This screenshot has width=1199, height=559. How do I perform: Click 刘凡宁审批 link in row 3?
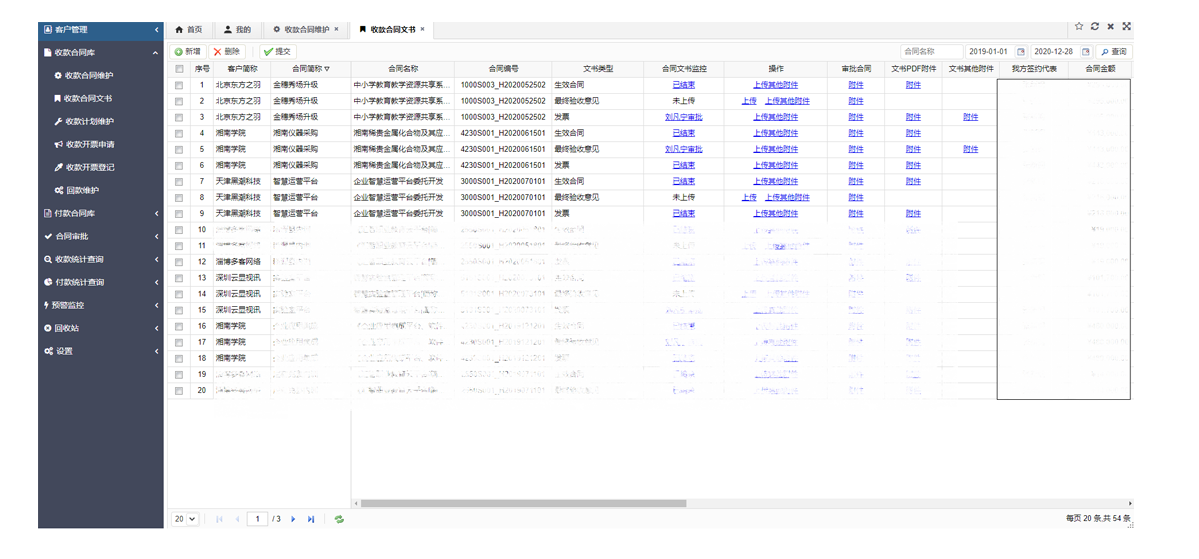pos(684,117)
